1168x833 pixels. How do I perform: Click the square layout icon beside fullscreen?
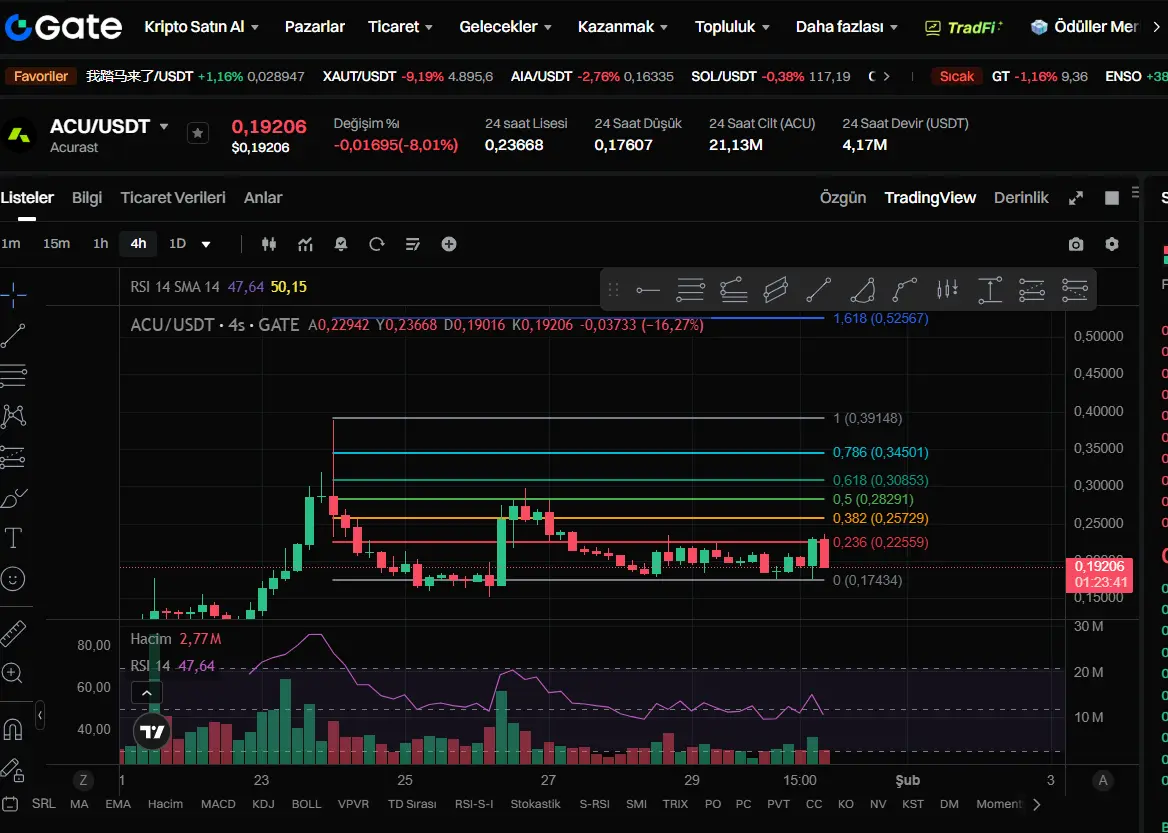1112,198
